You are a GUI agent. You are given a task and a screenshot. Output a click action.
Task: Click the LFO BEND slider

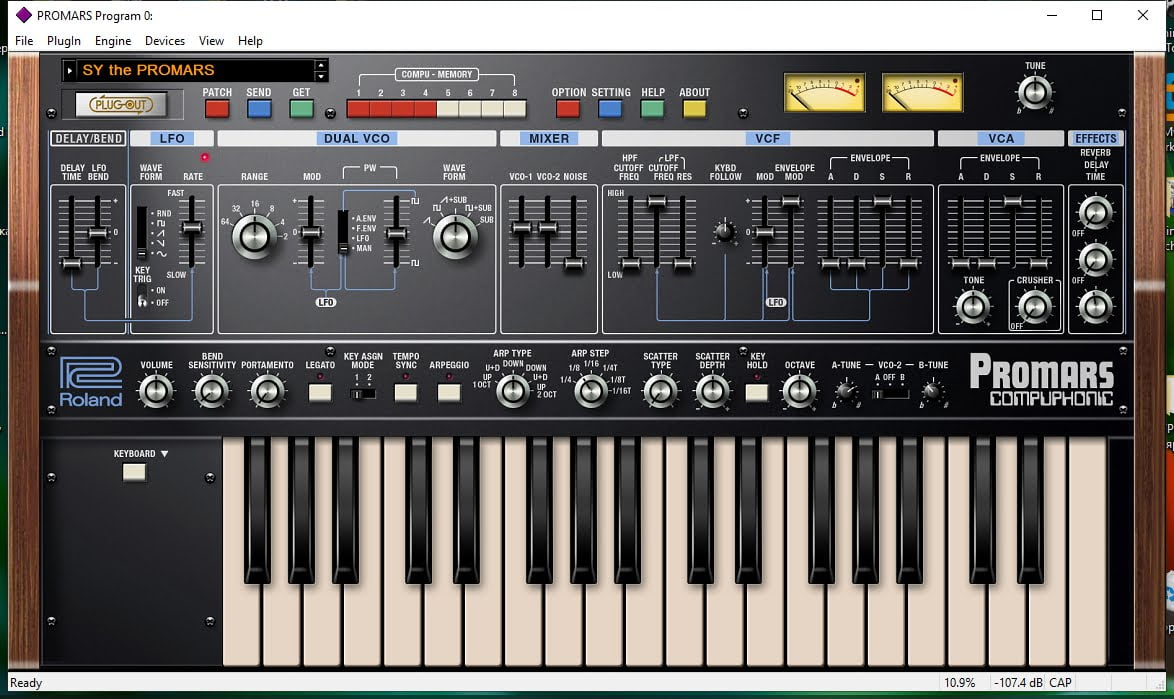point(97,233)
